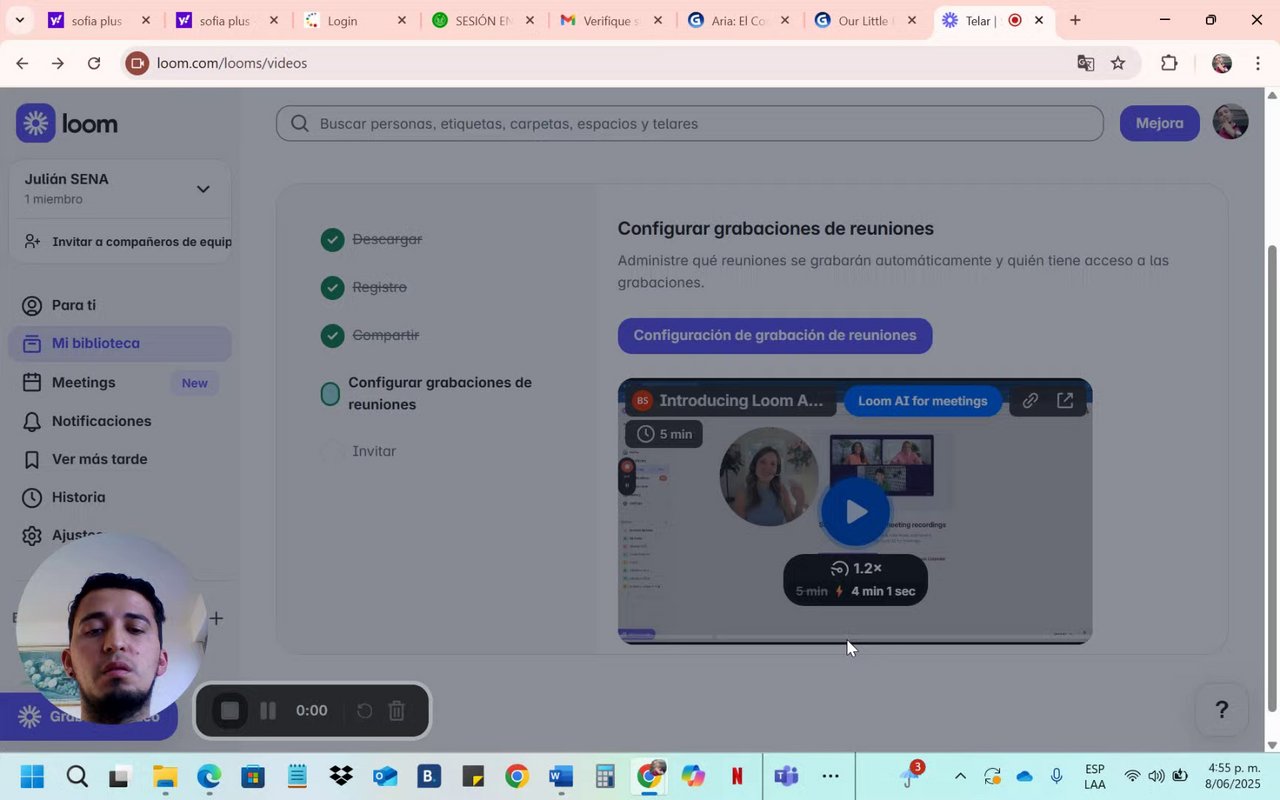1280x800 pixels.
Task: Click the Ajustes gear icon
Action: click(x=32, y=535)
